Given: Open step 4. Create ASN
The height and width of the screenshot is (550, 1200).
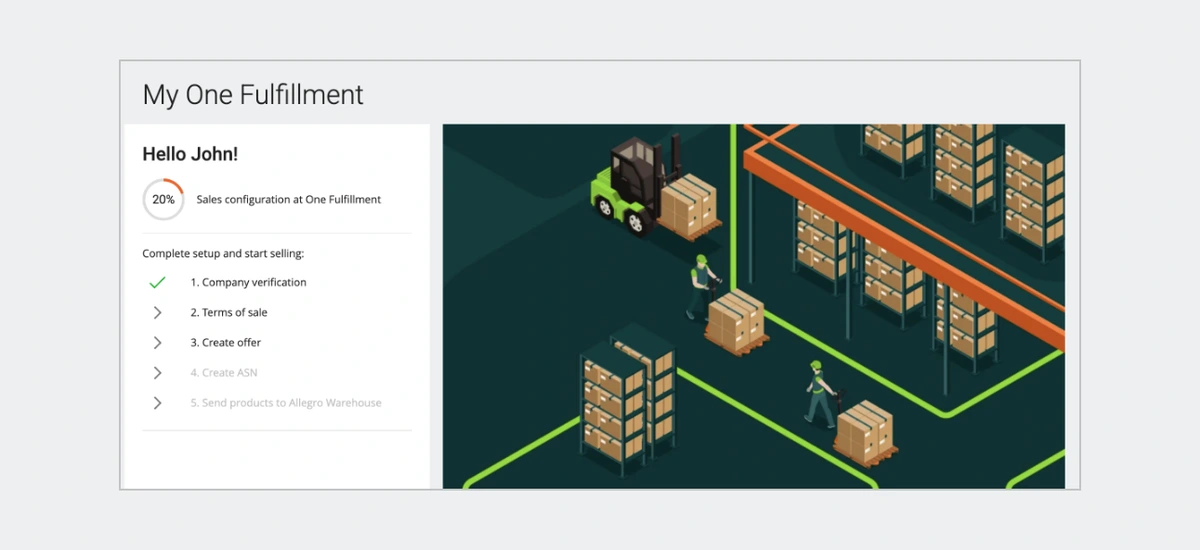Looking at the screenshot, I should pyautogui.click(x=224, y=373).
